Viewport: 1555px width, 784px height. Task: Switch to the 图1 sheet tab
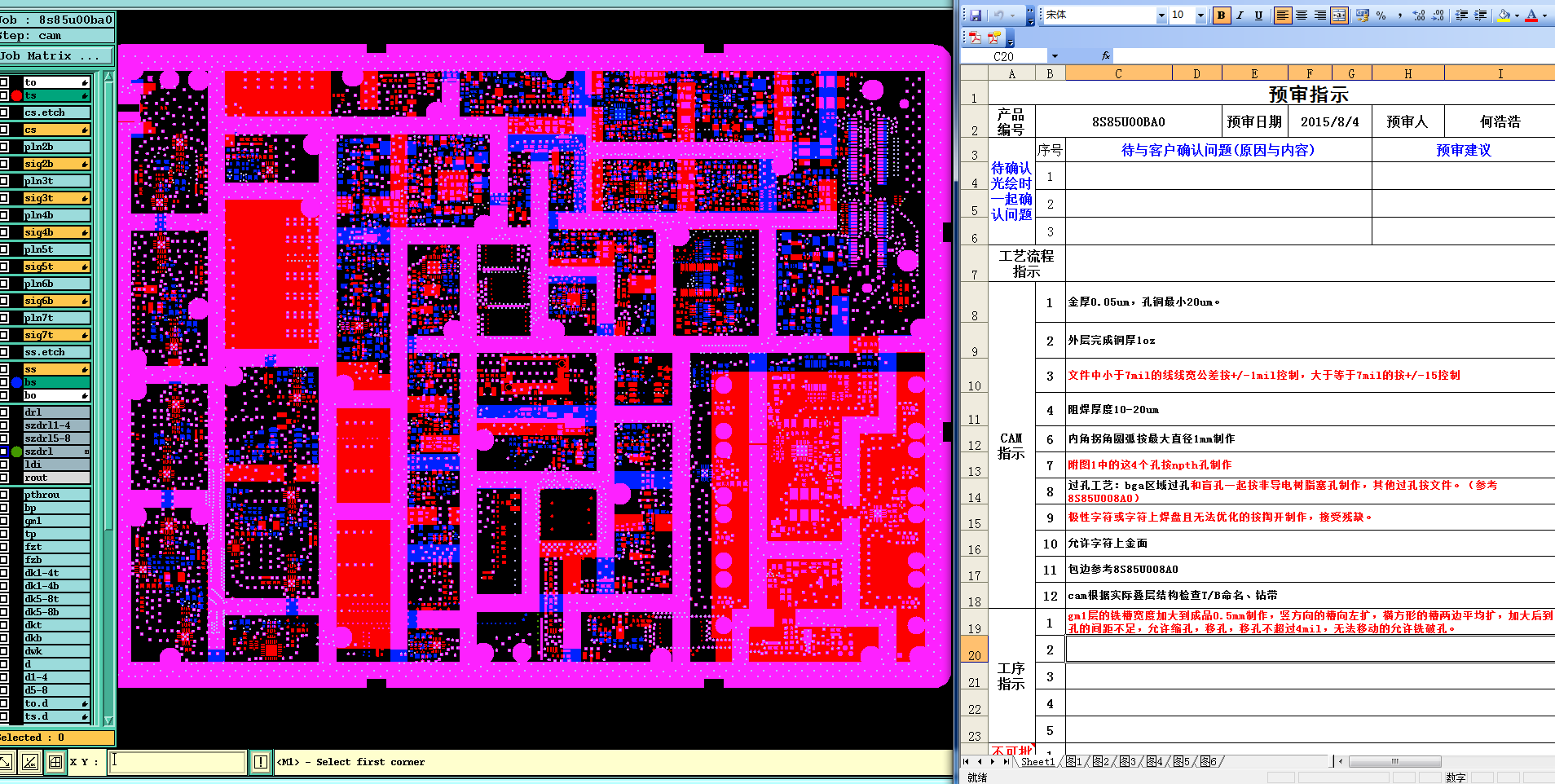(1074, 762)
